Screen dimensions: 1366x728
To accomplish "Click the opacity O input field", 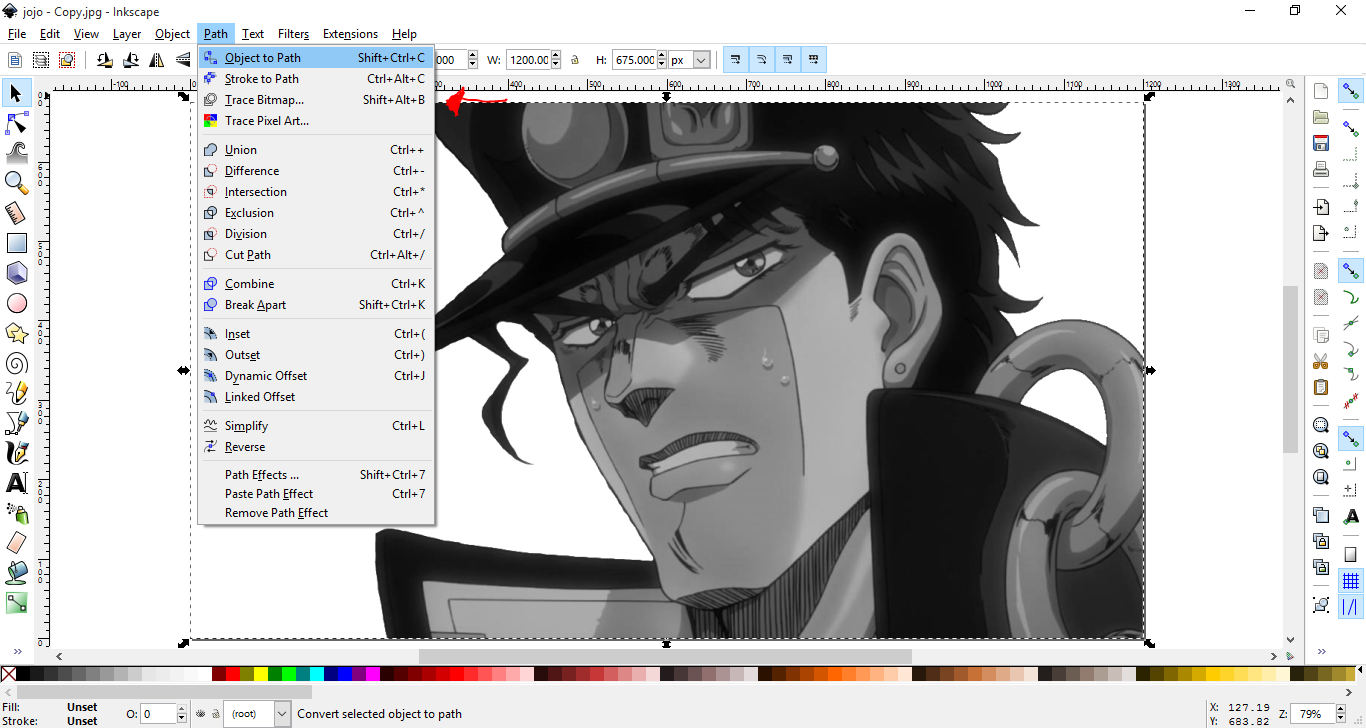I will point(158,714).
